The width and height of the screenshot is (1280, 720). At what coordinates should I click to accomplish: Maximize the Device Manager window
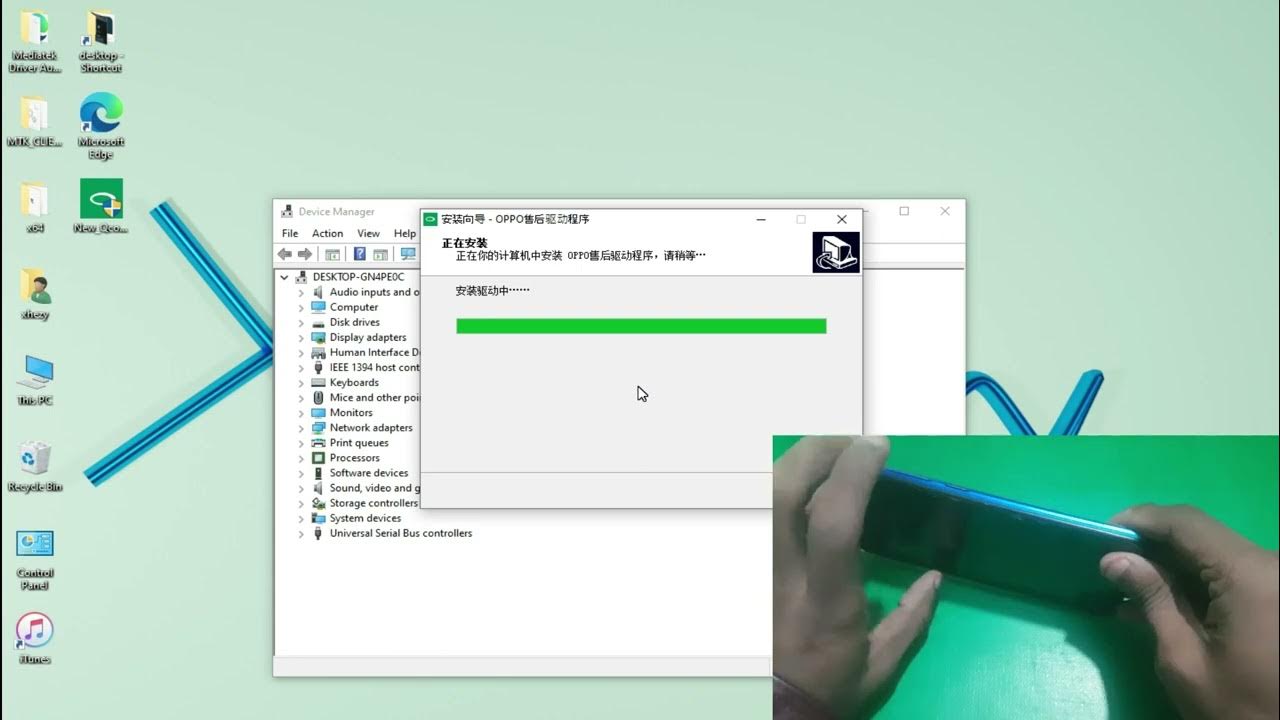904,211
